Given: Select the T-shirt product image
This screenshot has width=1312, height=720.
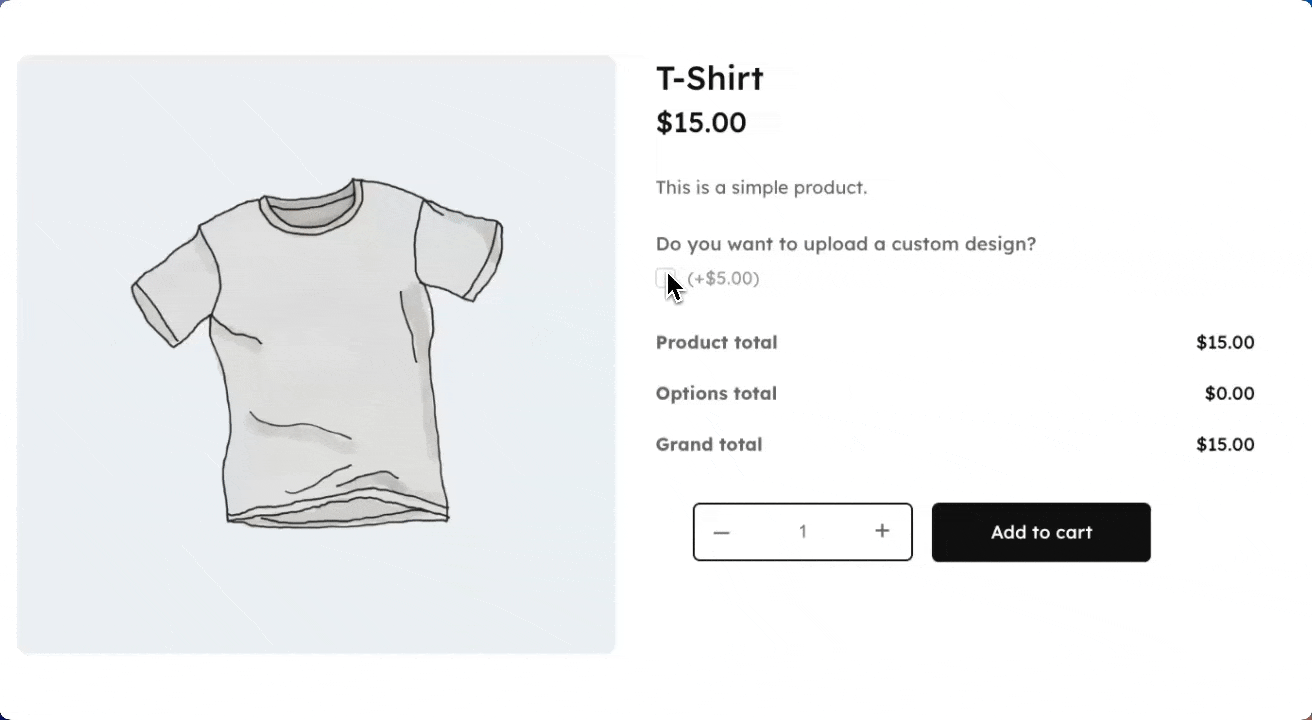Looking at the screenshot, I should [x=317, y=355].
